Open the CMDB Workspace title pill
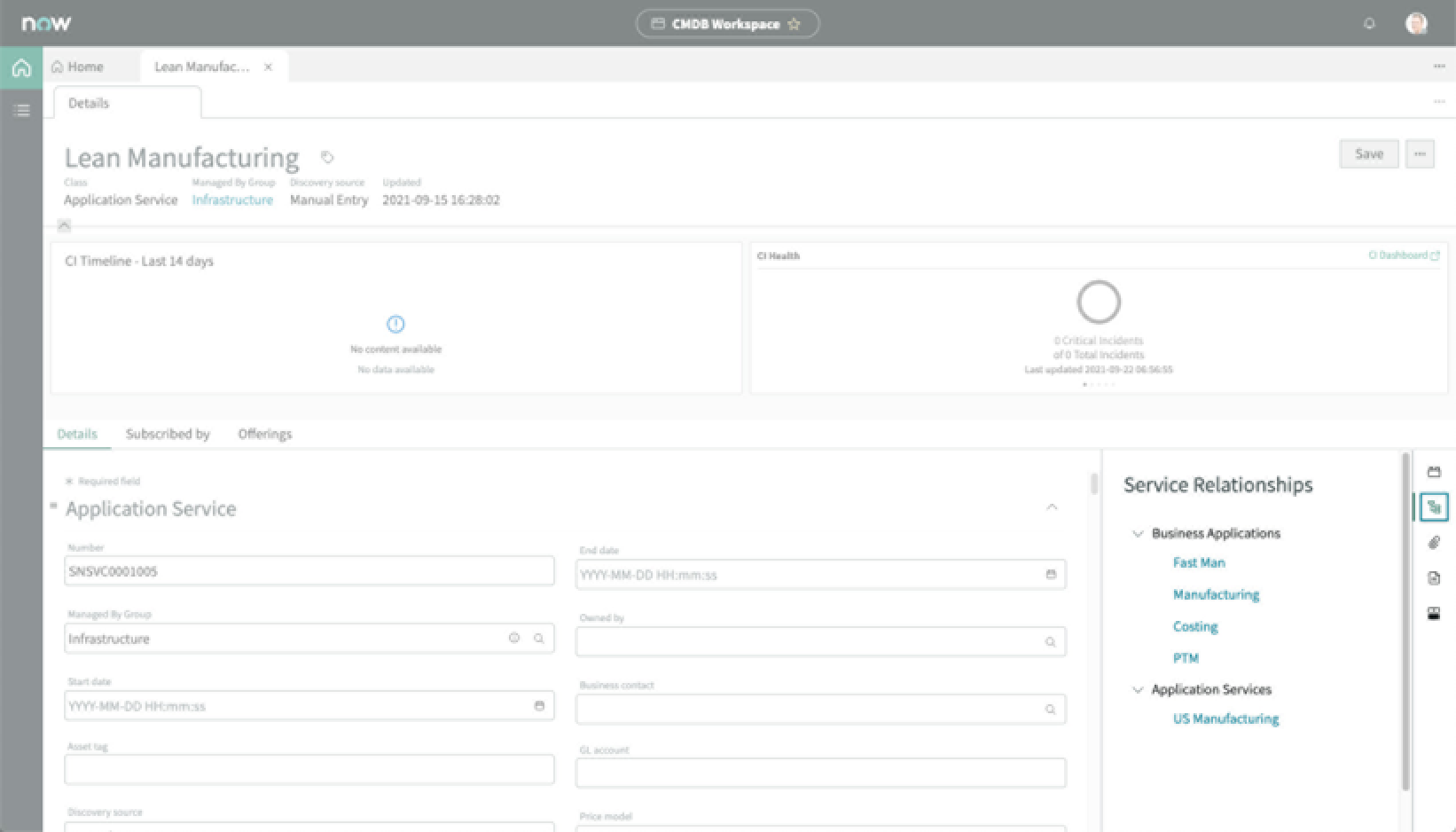Image resolution: width=1456 pixels, height=832 pixels. [727, 24]
